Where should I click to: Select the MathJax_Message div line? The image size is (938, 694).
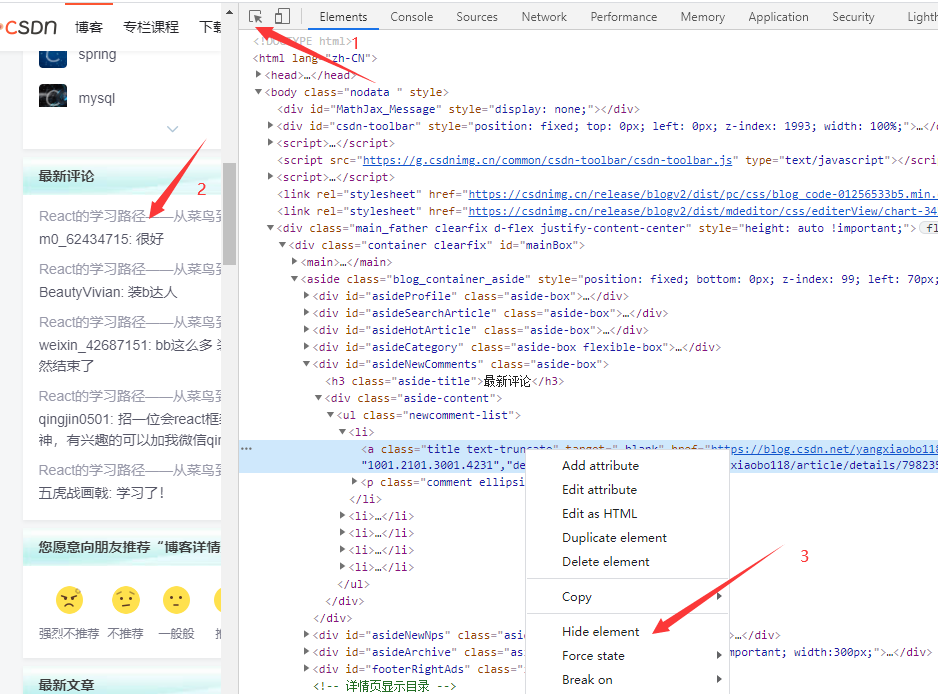[458, 109]
